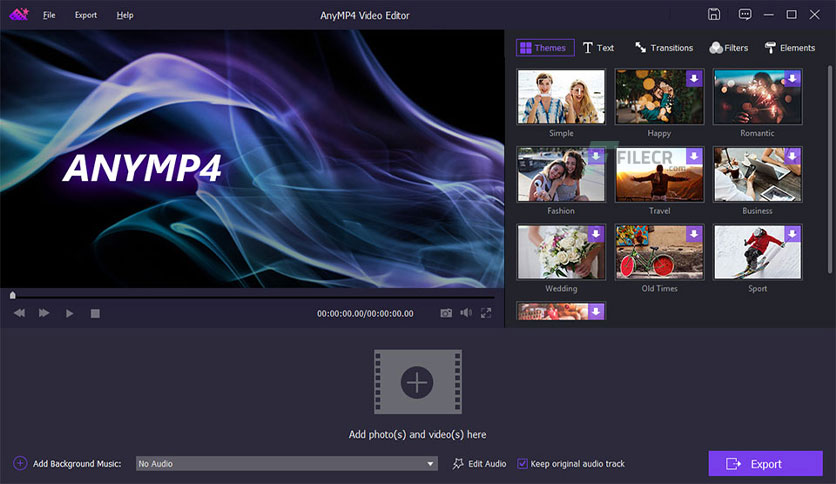
Task: Select the Fashion theme thumbnail
Action: coord(561,174)
